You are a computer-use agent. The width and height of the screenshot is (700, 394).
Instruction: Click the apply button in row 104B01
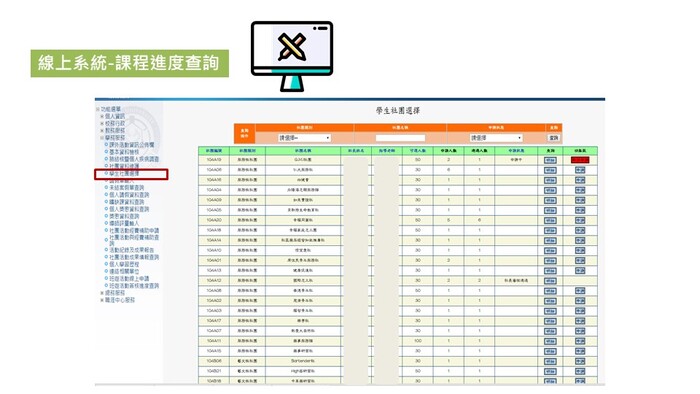[x=580, y=371]
